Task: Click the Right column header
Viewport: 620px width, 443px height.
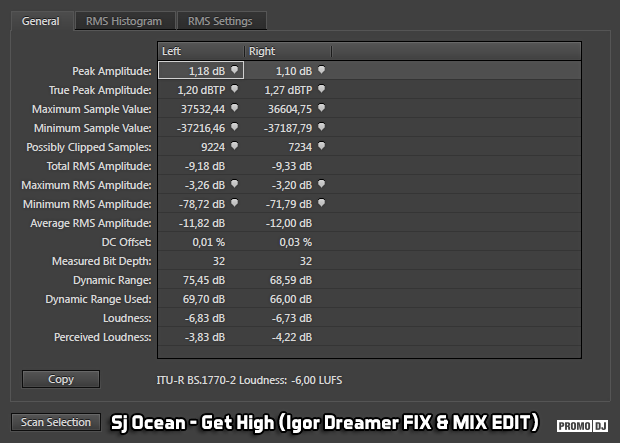Action: point(287,51)
